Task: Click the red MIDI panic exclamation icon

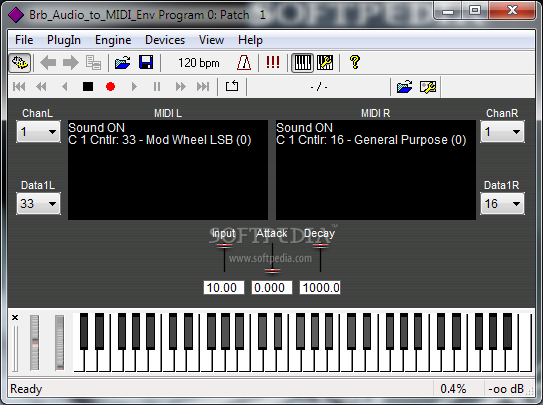Action: click(273, 63)
